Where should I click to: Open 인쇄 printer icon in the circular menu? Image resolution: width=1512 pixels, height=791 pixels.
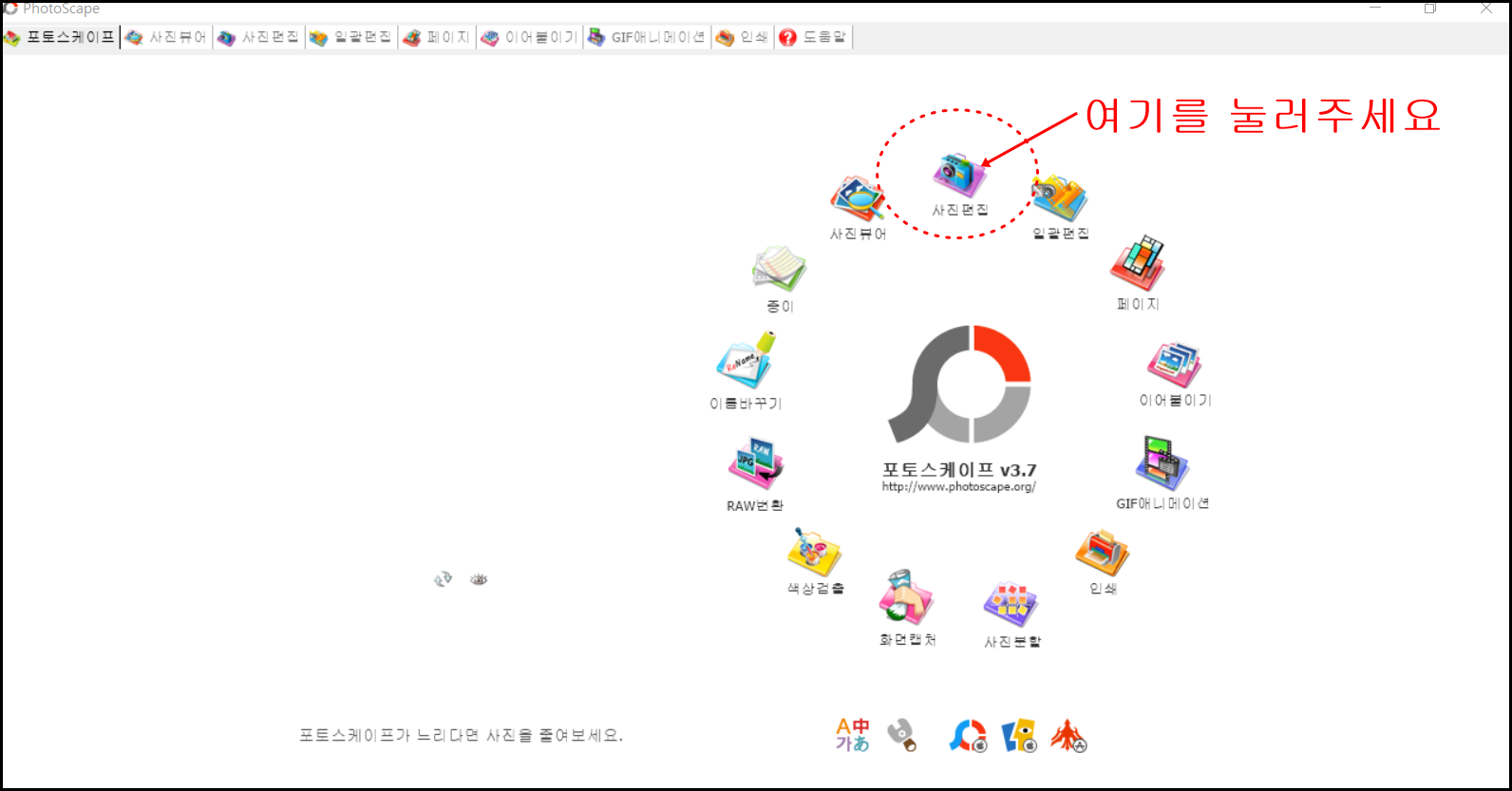pyautogui.click(x=1103, y=553)
